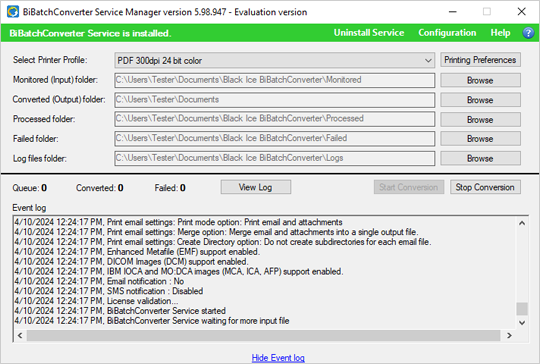Click the 'Converted: 0' counter

100,188
